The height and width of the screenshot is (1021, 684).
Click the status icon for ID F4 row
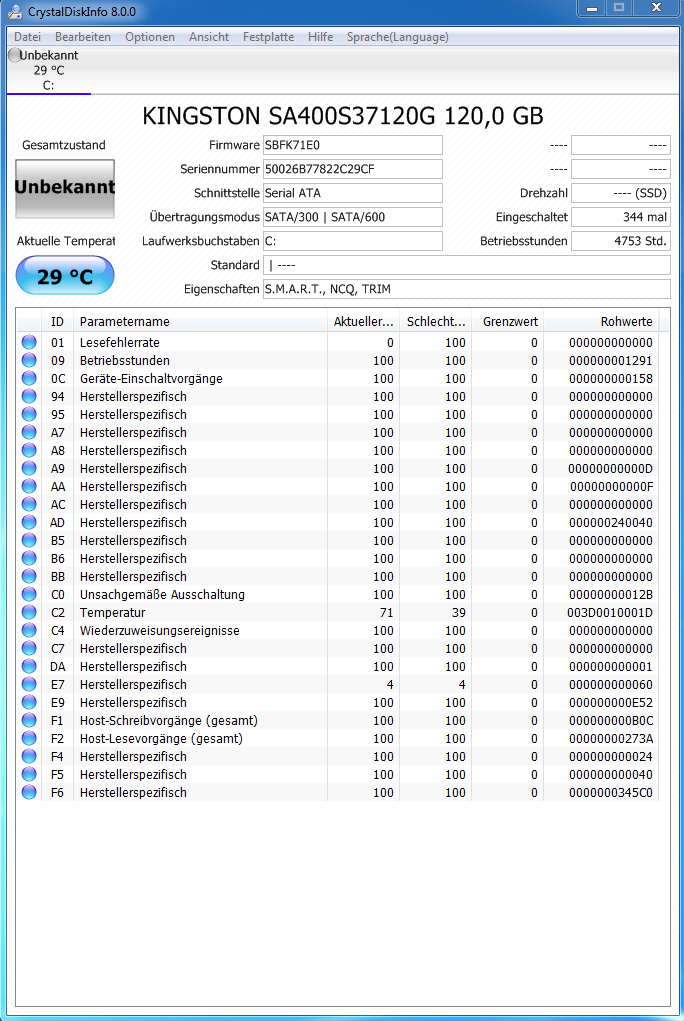[29, 757]
